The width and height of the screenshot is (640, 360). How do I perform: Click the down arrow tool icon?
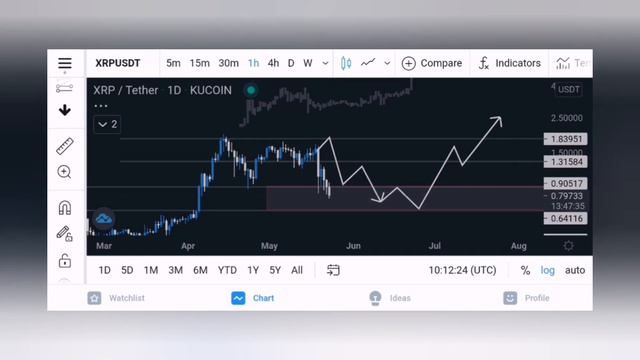(x=64, y=110)
